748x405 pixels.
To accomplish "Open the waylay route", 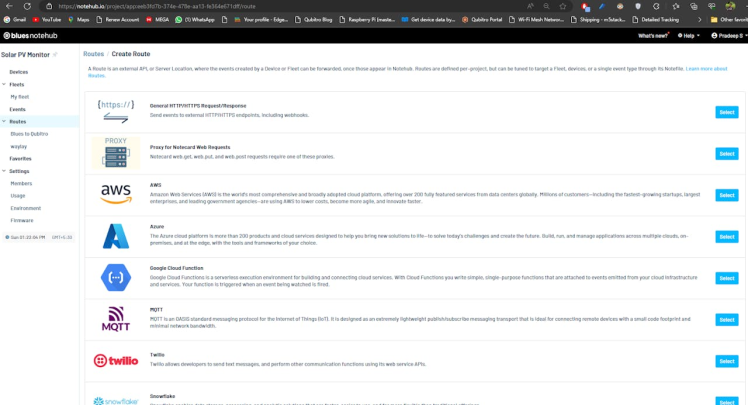I will tap(19, 146).
